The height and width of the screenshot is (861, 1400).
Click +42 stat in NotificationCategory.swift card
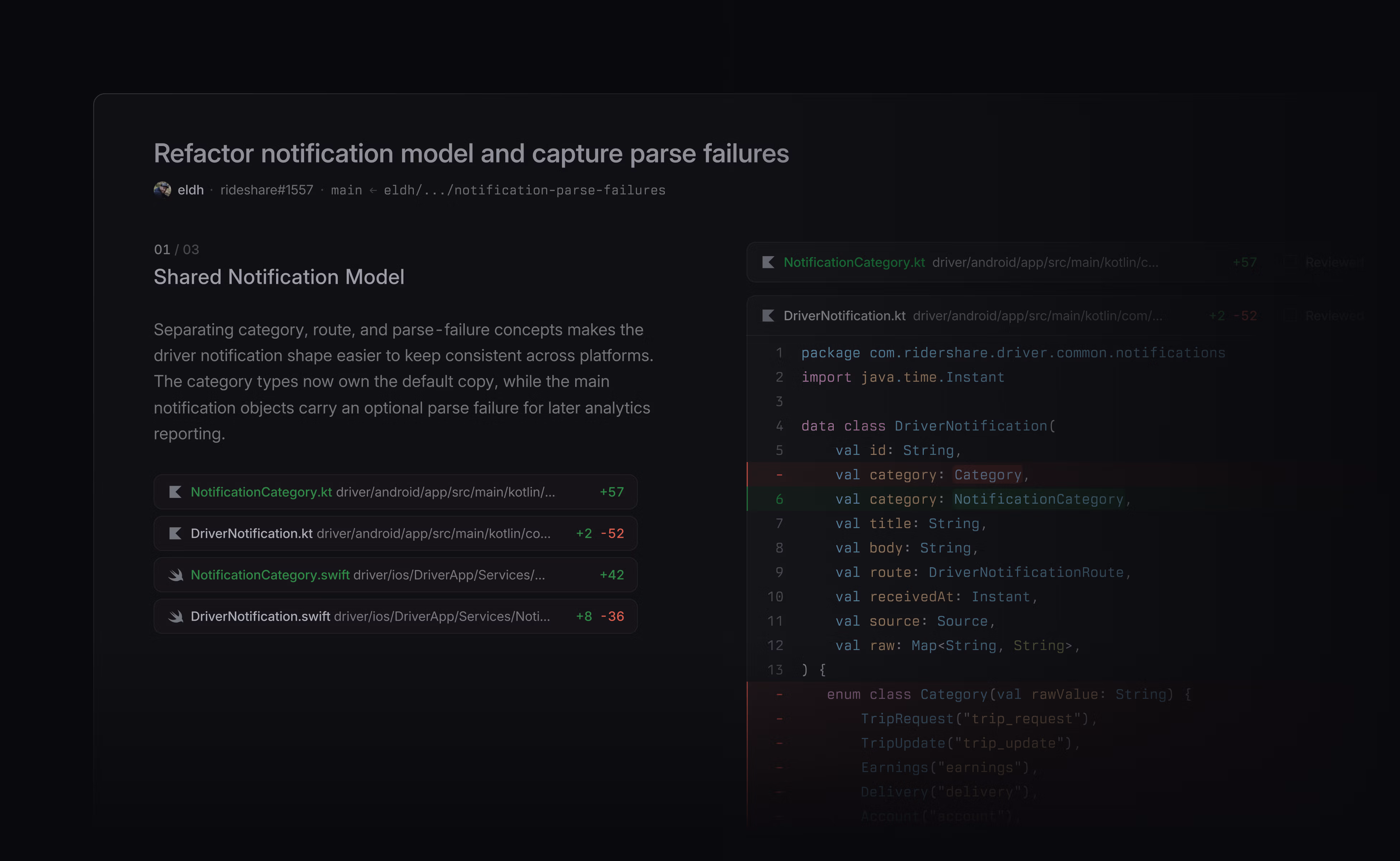612,575
